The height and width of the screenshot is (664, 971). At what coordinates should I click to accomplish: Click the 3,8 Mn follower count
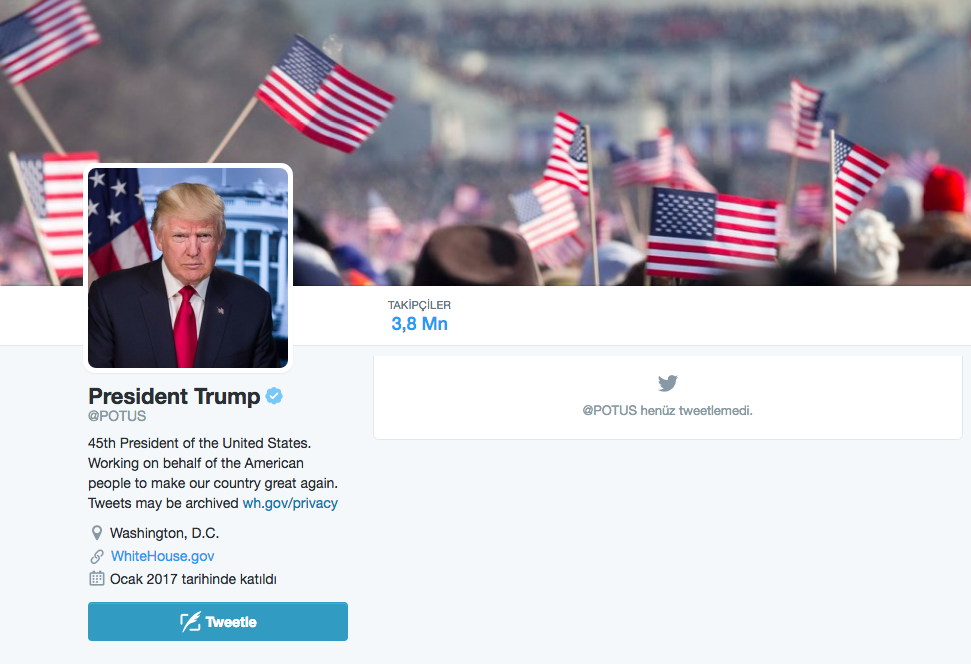coord(419,323)
